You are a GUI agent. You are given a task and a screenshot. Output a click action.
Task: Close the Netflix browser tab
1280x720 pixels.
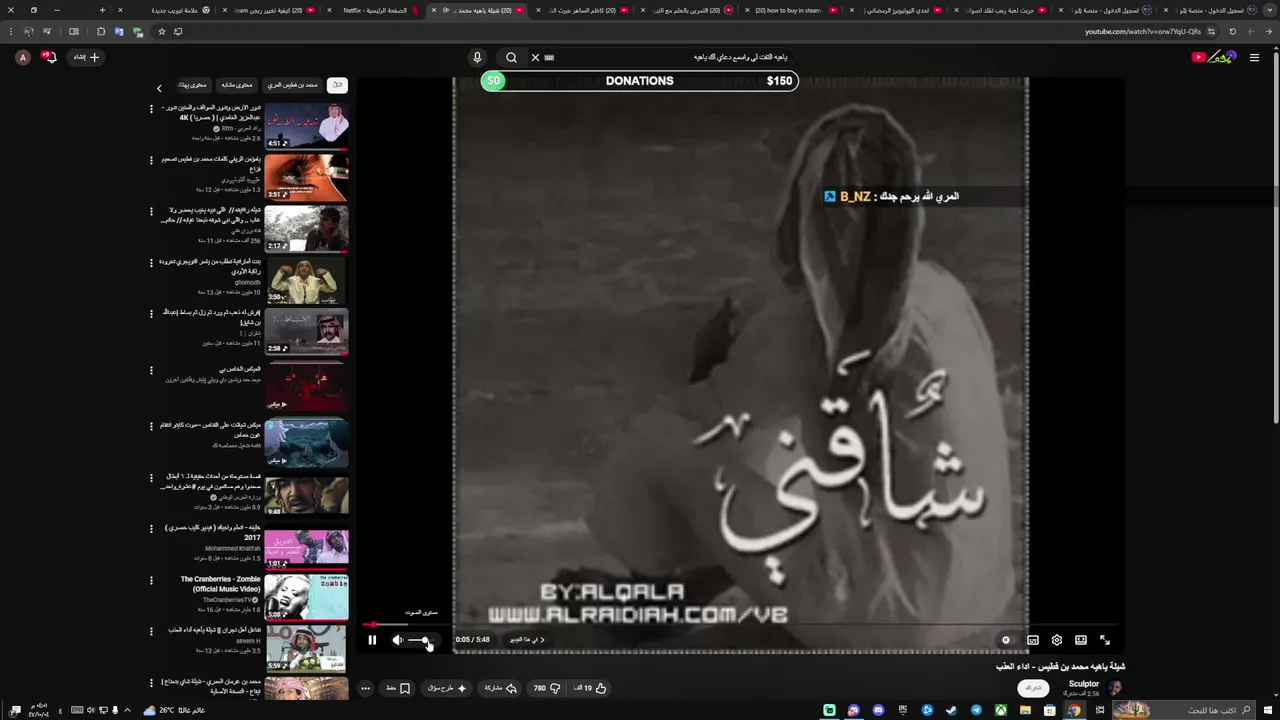(331, 10)
